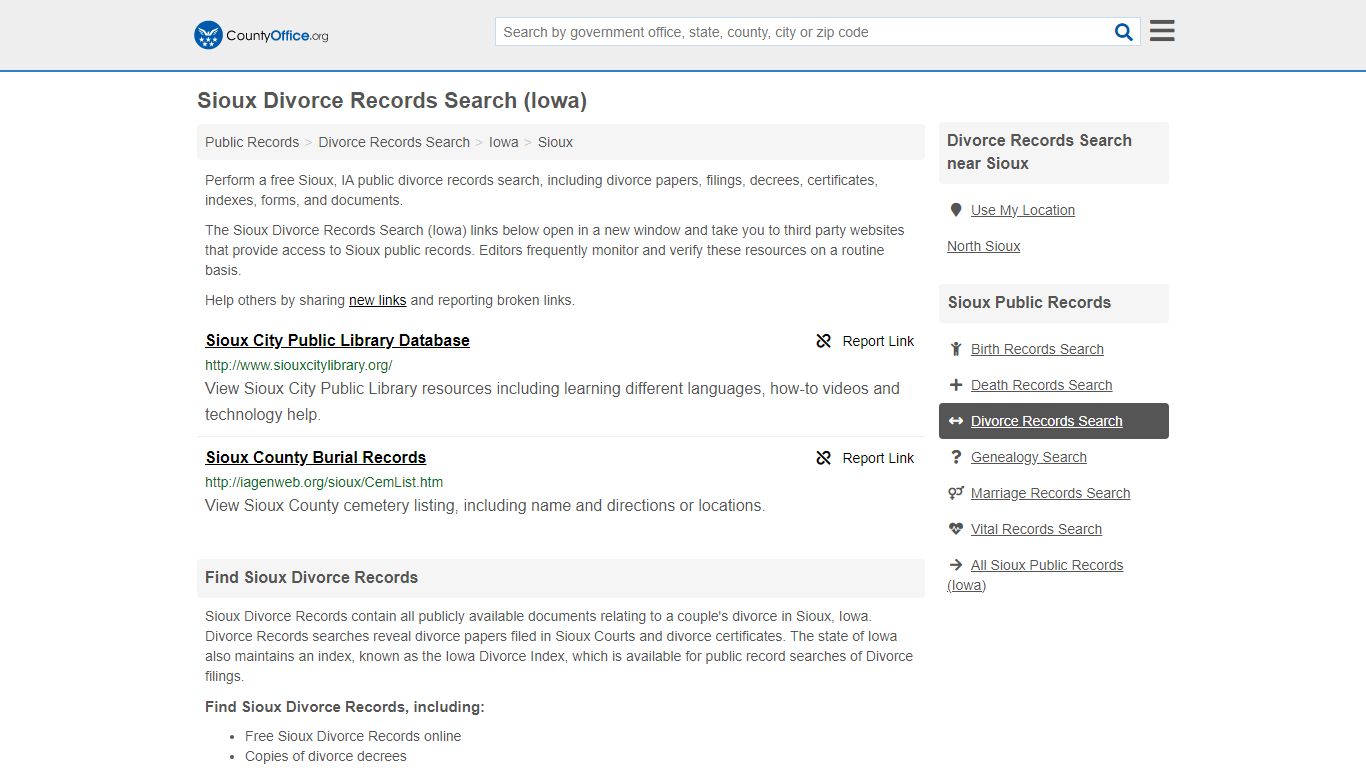Open Vital Records Search in sidebar

(1036, 529)
